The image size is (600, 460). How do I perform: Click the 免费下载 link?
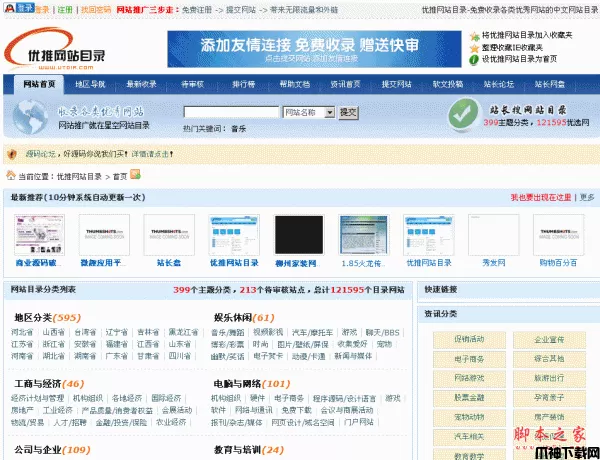pos(297,410)
